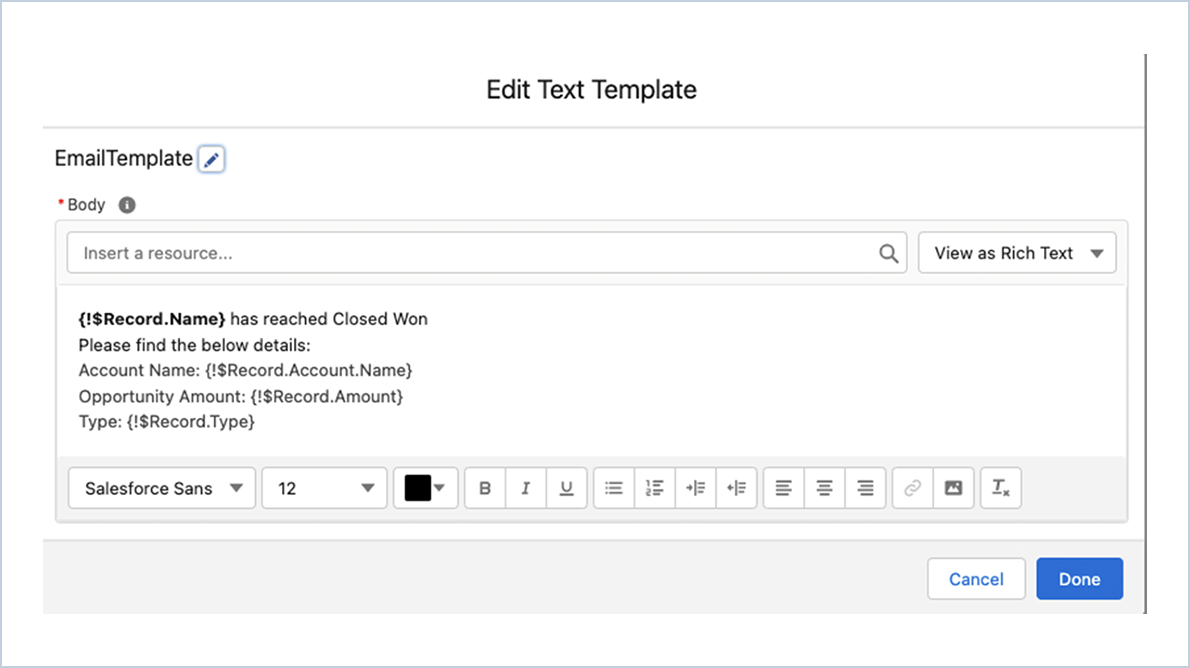Image resolution: width=1190 pixels, height=668 pixels.
Task: Click the Body field info icon
Action: [126, 205]
